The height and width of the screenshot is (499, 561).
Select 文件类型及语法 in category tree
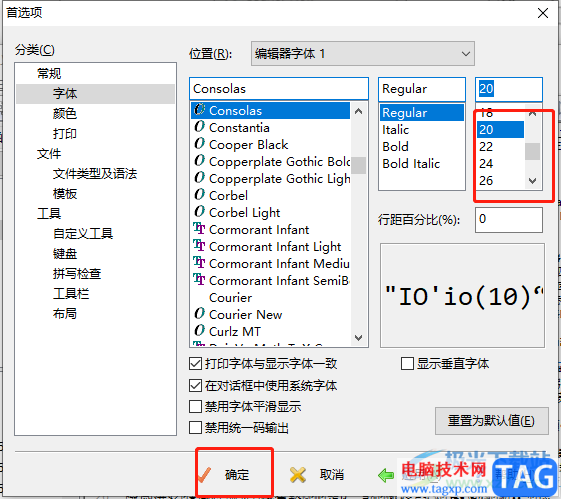coord(95,174)
